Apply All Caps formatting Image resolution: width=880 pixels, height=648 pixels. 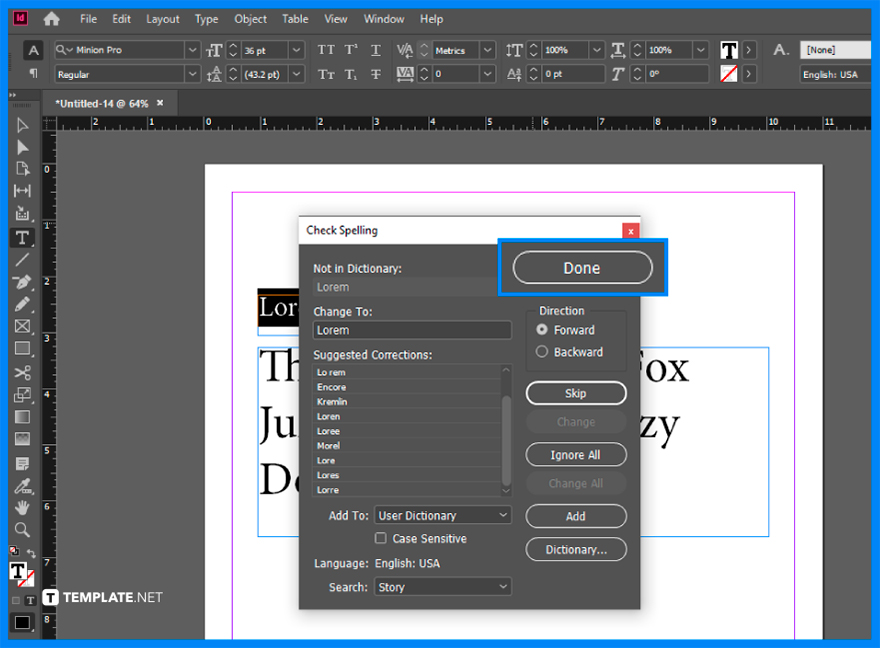pos(325,49)
